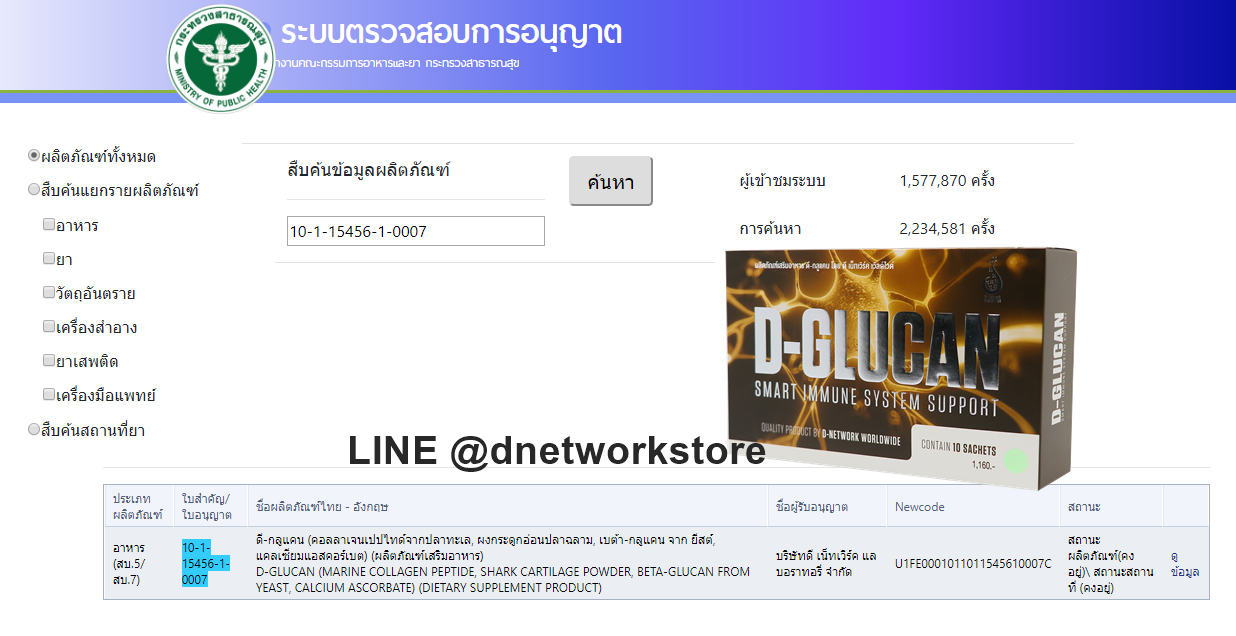The image size is (1236, 636).
Task: Click the การค้นหา counter label
Action: [771, 229]
